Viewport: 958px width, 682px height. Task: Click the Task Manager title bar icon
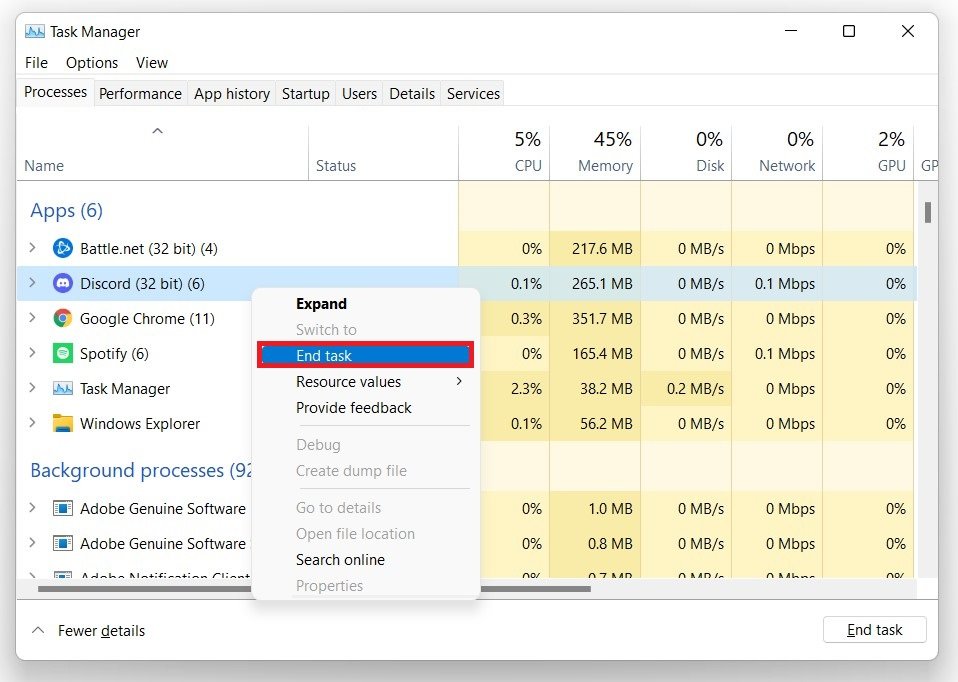pos(35,32)
